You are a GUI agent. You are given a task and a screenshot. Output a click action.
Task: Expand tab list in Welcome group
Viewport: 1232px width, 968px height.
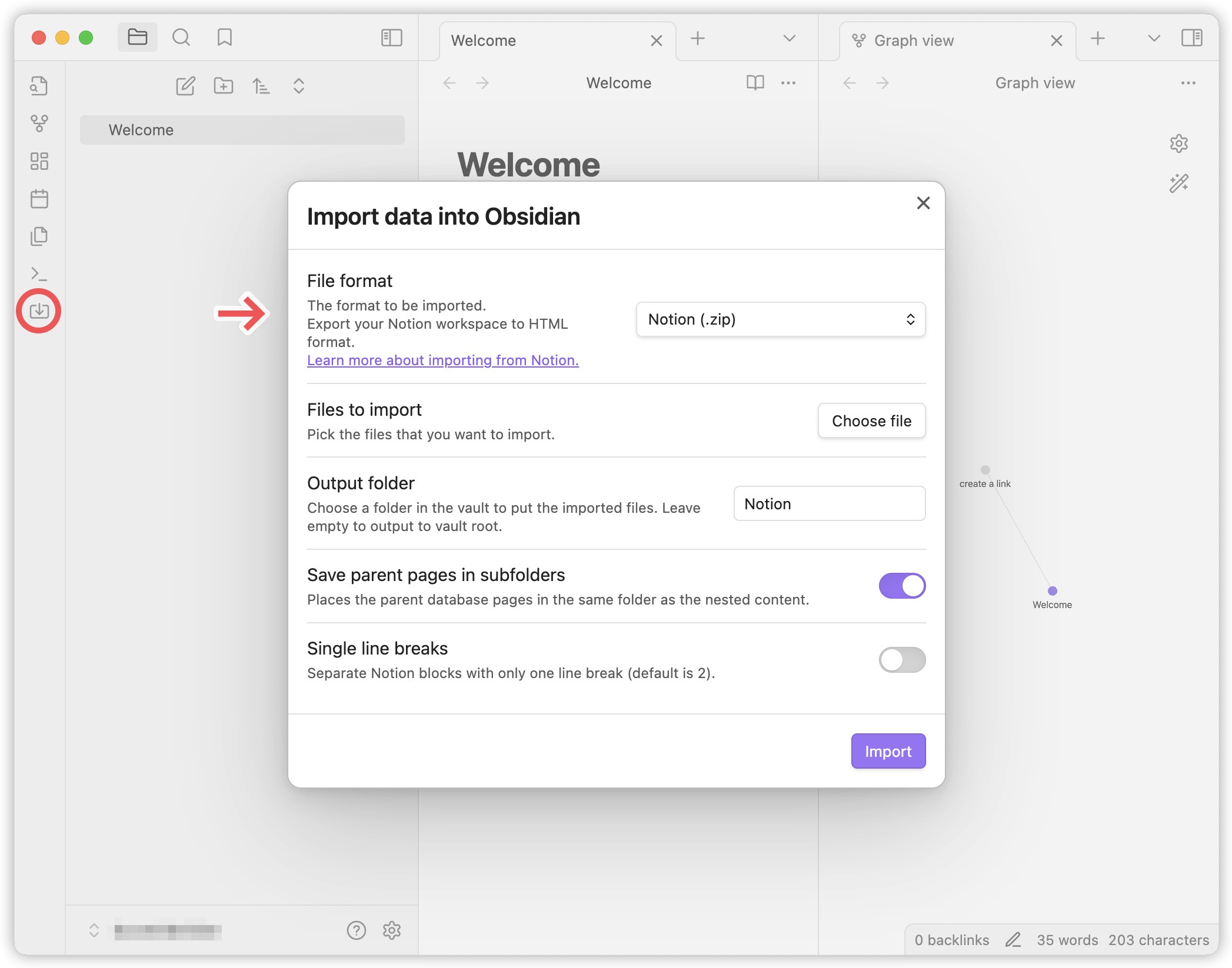[789, 39]
